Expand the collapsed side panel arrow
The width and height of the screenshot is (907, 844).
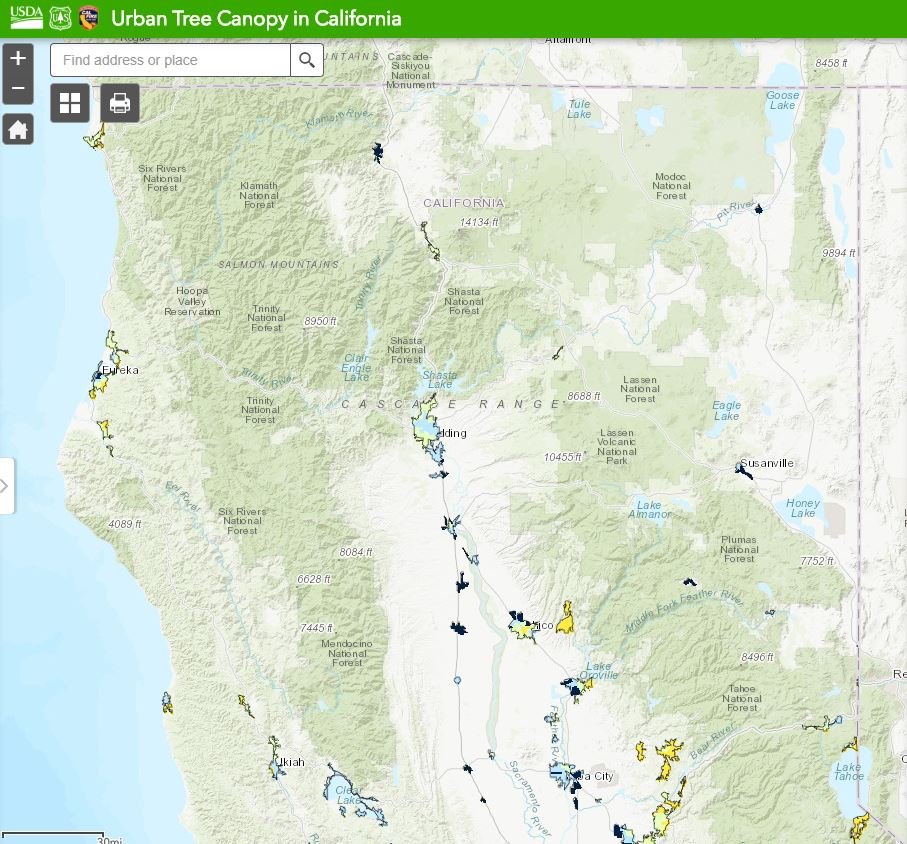(x=6, y=486)
